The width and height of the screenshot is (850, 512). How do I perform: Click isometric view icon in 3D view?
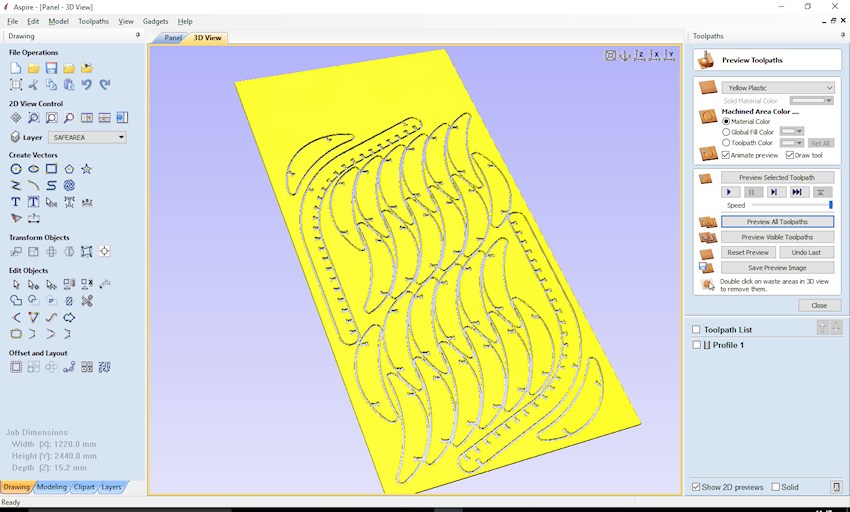(625, 55)
